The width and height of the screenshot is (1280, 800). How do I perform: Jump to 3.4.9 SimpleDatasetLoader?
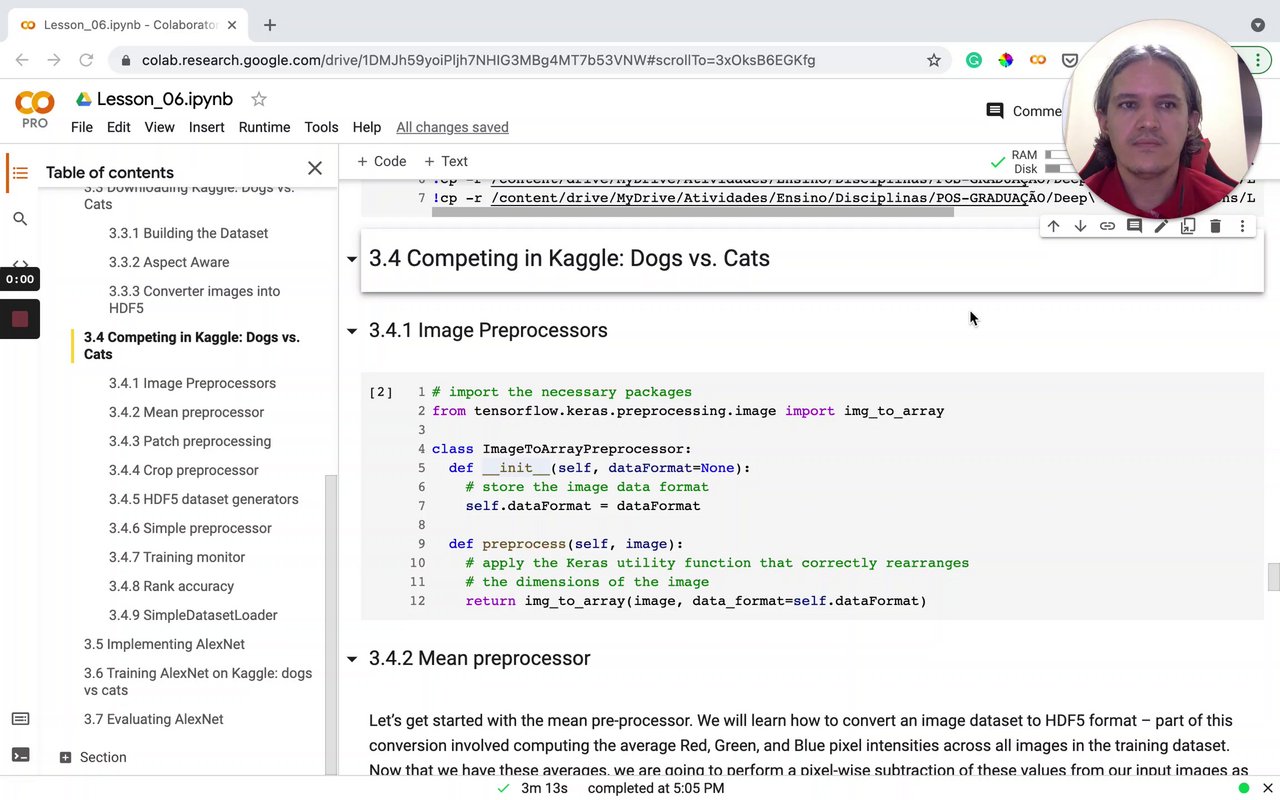(193, 615)
